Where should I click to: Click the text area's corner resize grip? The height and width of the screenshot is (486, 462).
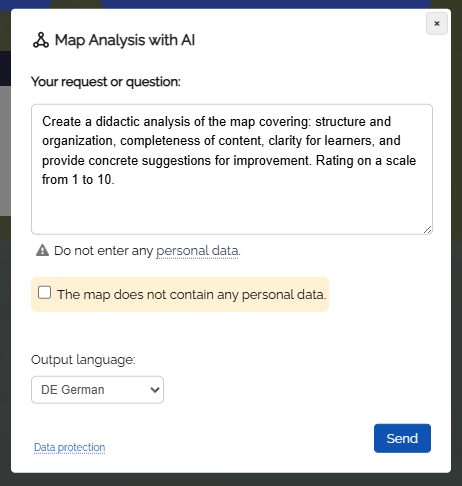pyautogui.click(x=428, y=229)
